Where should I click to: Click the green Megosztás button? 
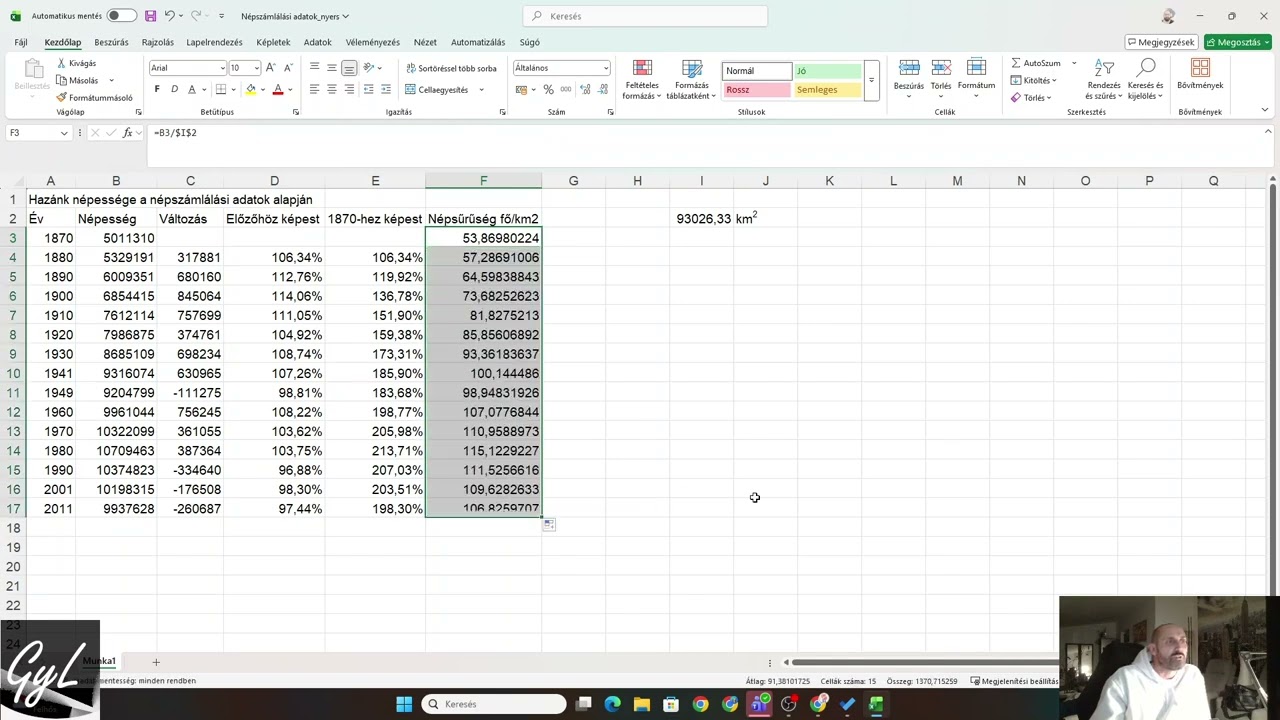[1238, 42]
